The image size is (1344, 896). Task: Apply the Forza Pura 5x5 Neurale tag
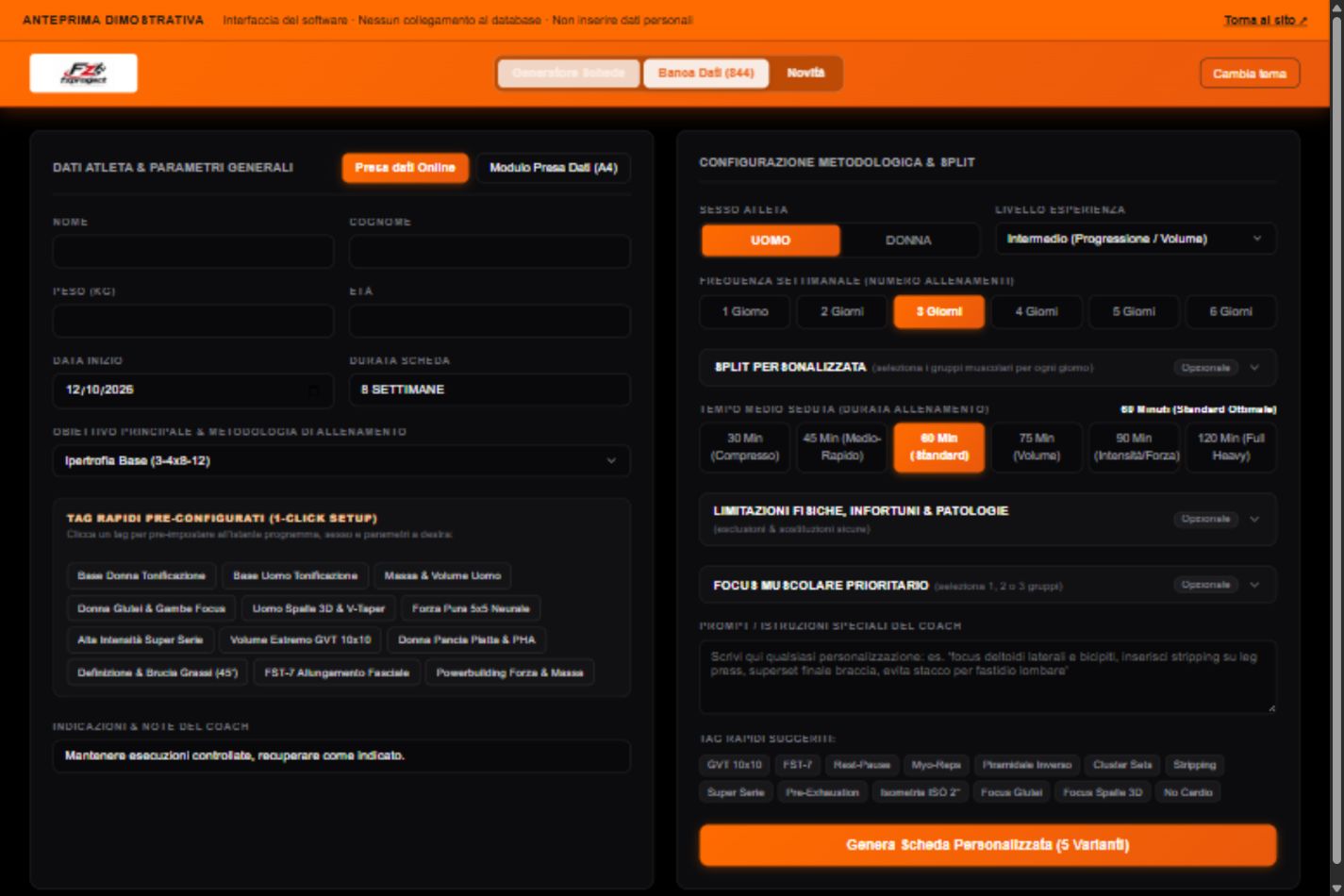tap(471, 609)
